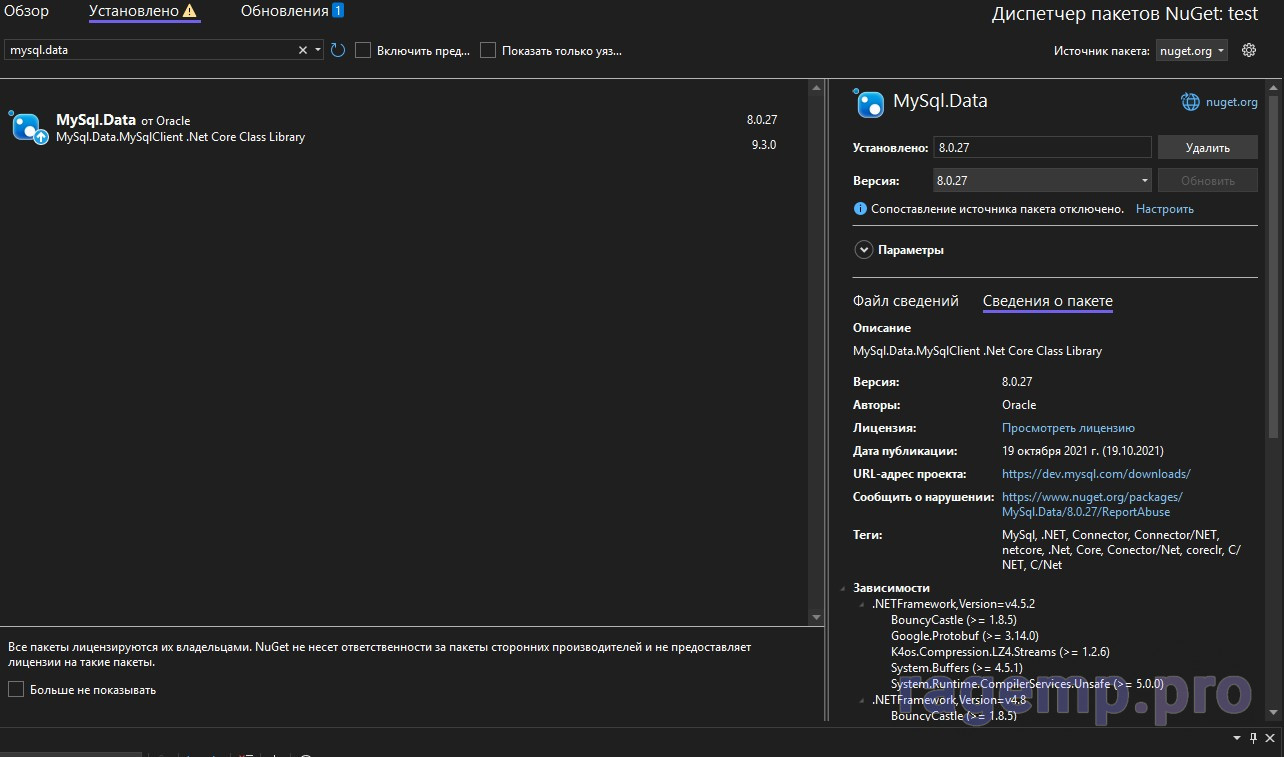The width and height of the screenshot is (1284, 757).
Task: Collapse .NETFramework v4.8 dependencies node
Action: point(862,700)
